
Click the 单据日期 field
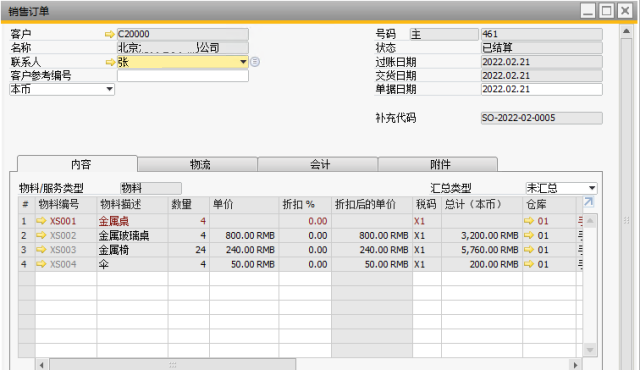(x=542, y=89)
